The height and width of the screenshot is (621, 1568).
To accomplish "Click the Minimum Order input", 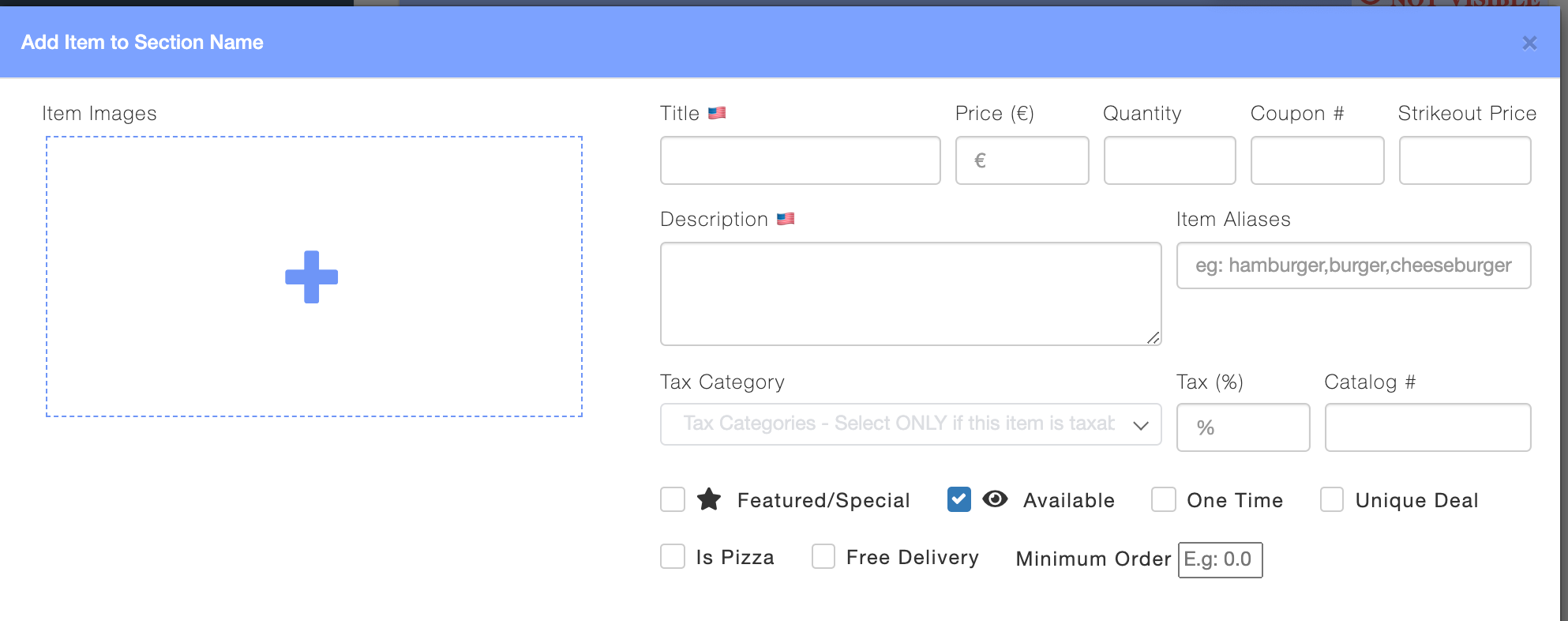I will (x=1220, y=559).
